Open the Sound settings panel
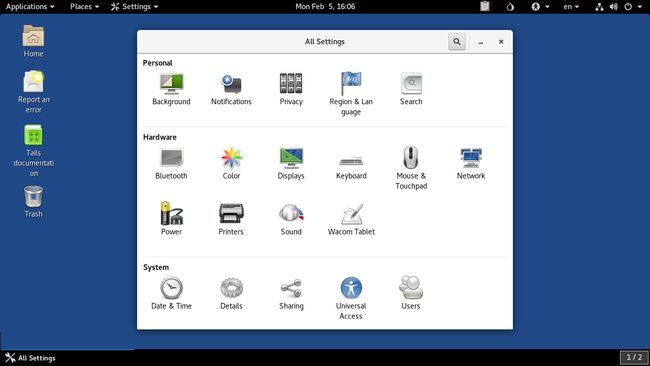Screen dimensions: 650x366 tap(291, 220)
